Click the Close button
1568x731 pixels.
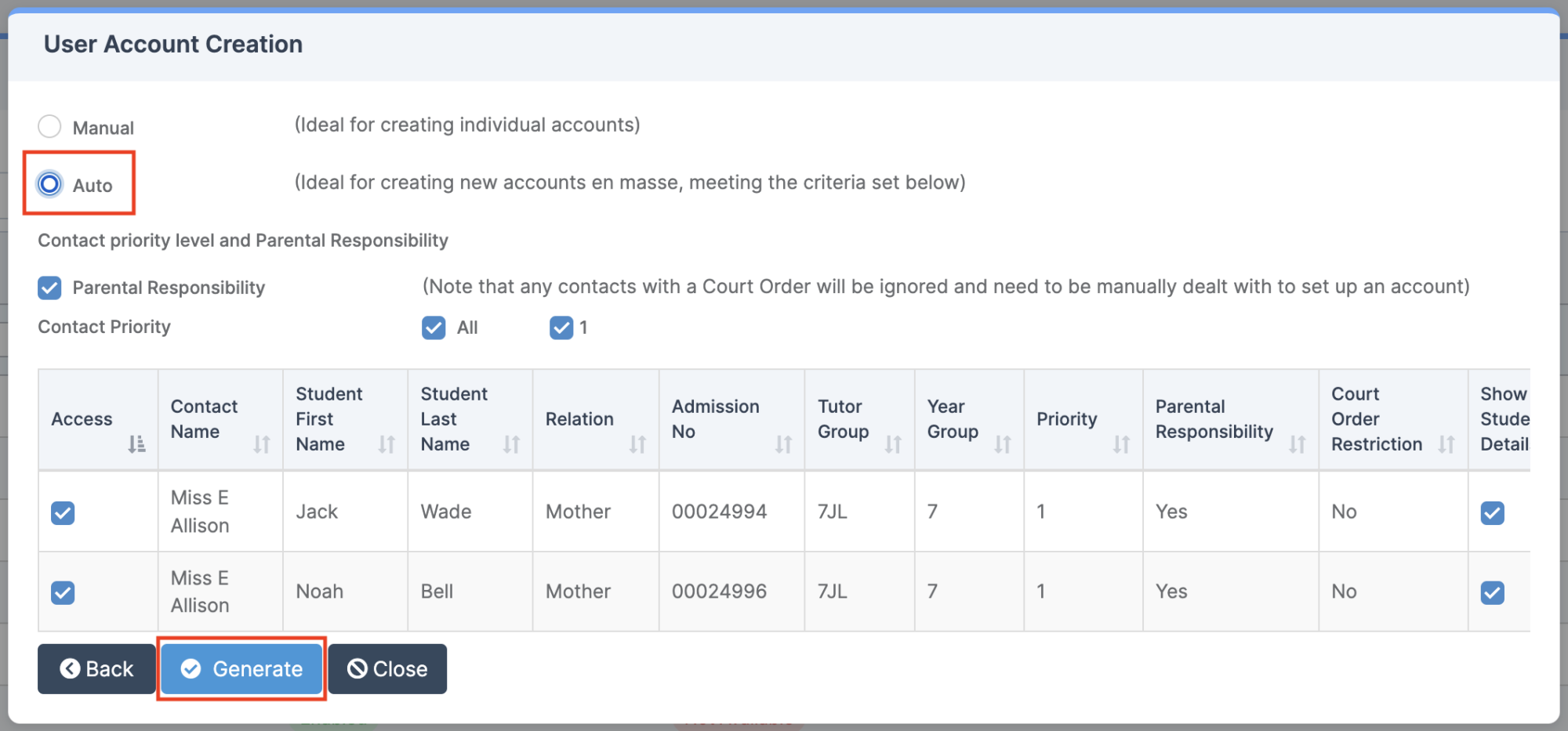tap(387, 669)
